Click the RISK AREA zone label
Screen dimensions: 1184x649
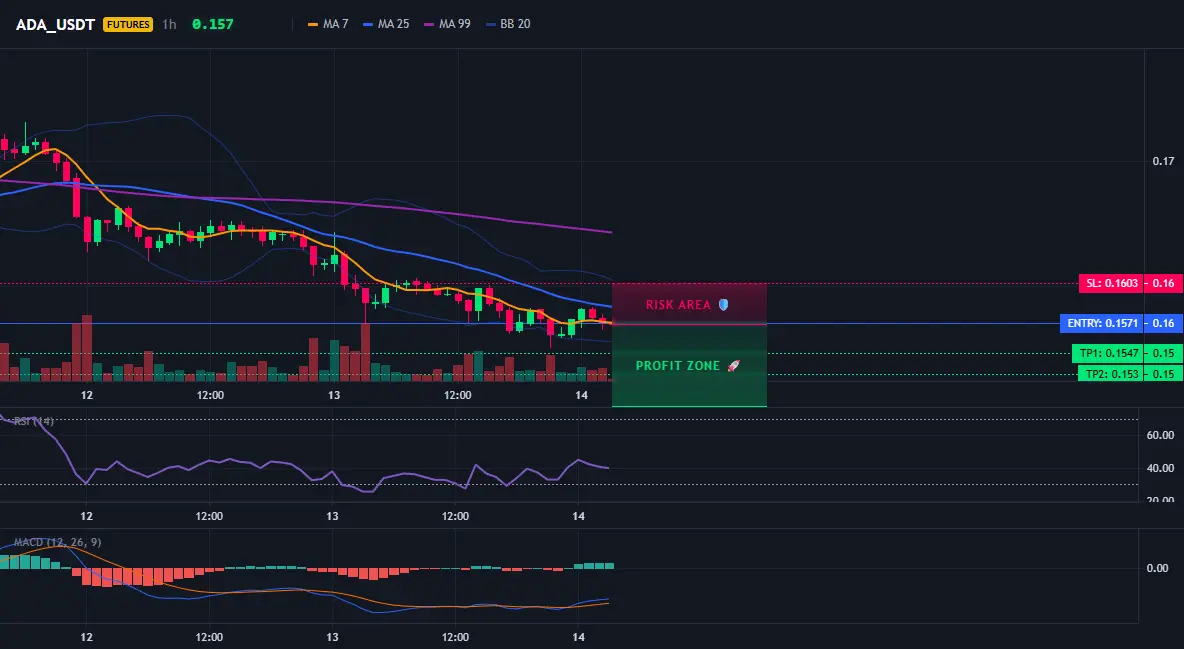point(678,304)
